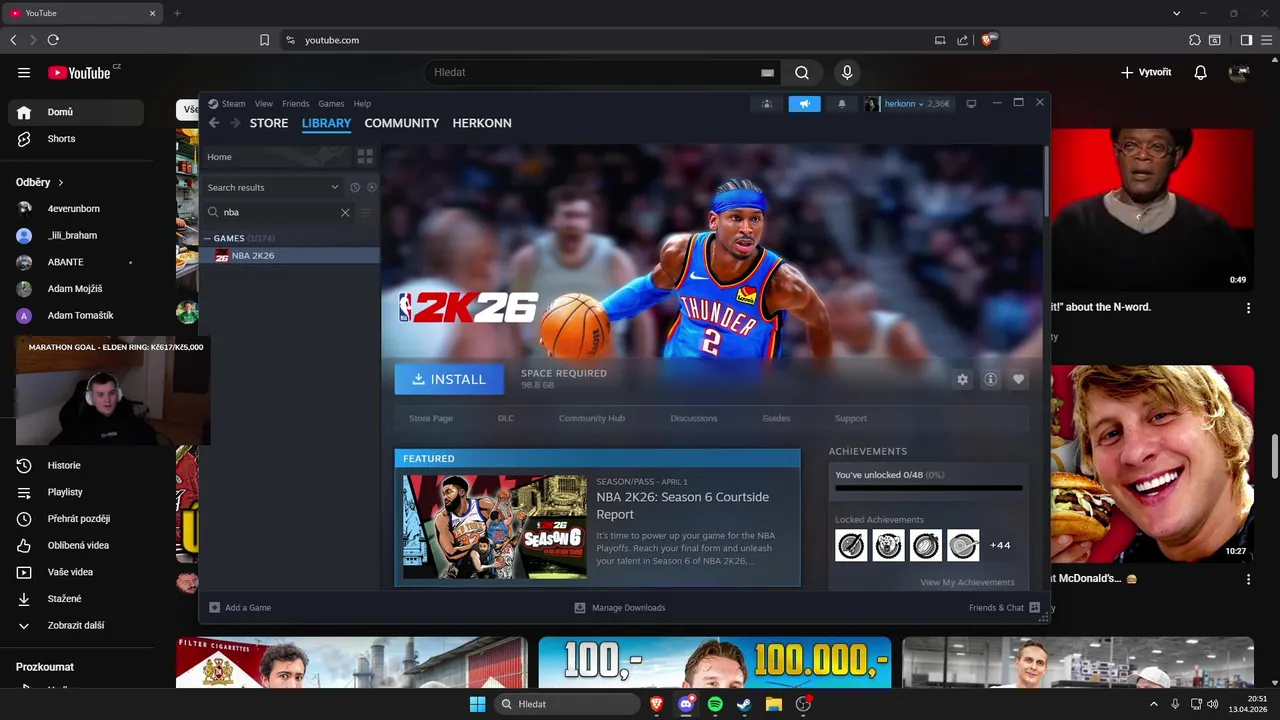The image size is (1280, 720).
Task: Click the blue announcements megaphone button in Steam
Action: click(804, 103)
